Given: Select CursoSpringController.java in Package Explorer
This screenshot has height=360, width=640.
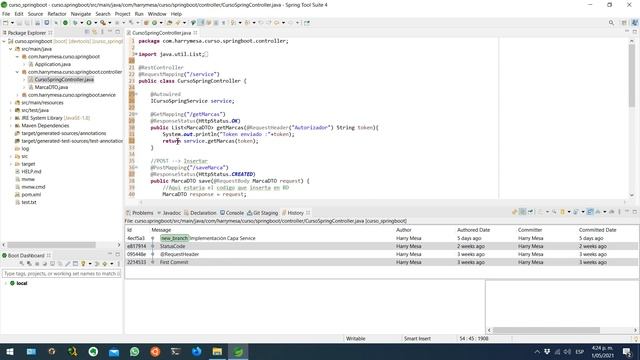Looking at the screenshot, I should pos(64,80).
